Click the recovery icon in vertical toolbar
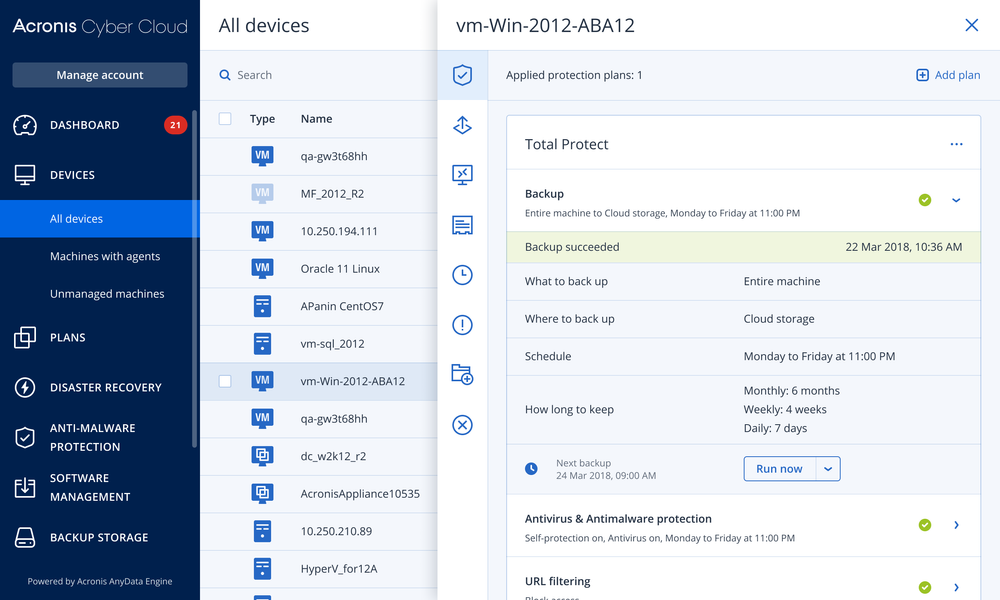 click(462, 125)
